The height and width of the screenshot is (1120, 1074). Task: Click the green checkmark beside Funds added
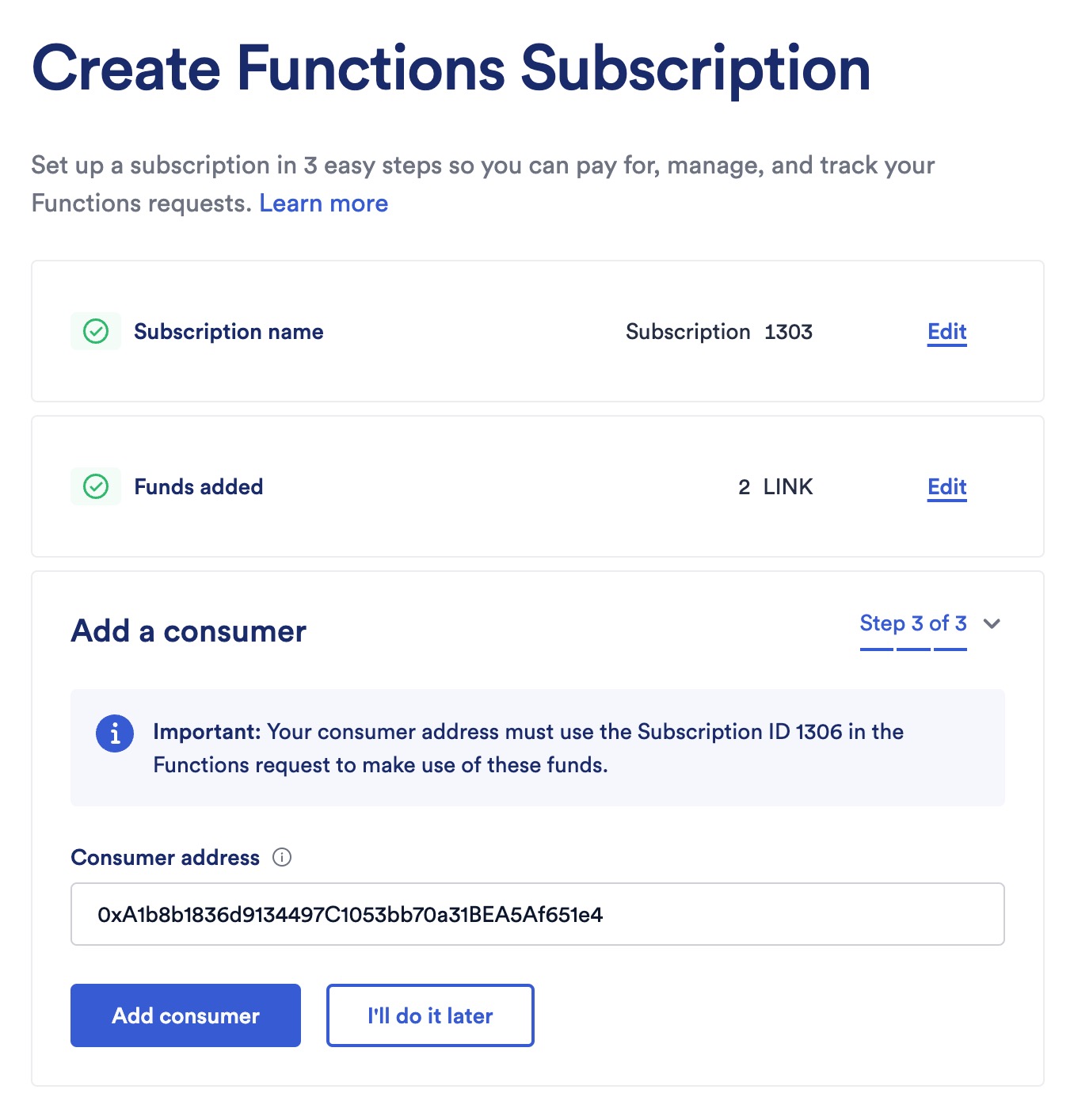click(x=95, y=486)
